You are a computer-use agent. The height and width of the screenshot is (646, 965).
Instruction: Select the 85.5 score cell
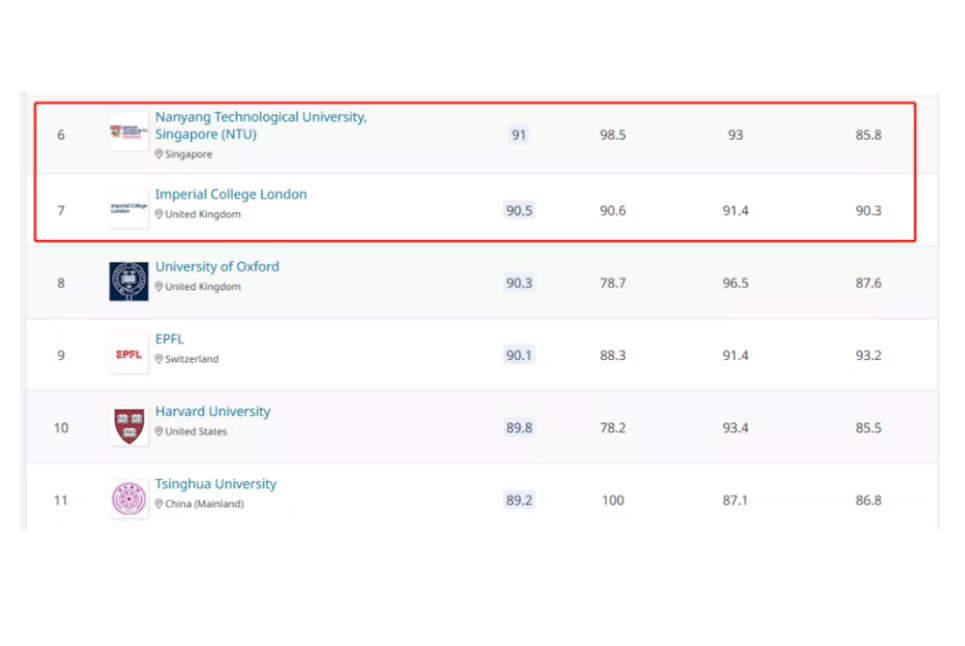[x=868, y=428]
